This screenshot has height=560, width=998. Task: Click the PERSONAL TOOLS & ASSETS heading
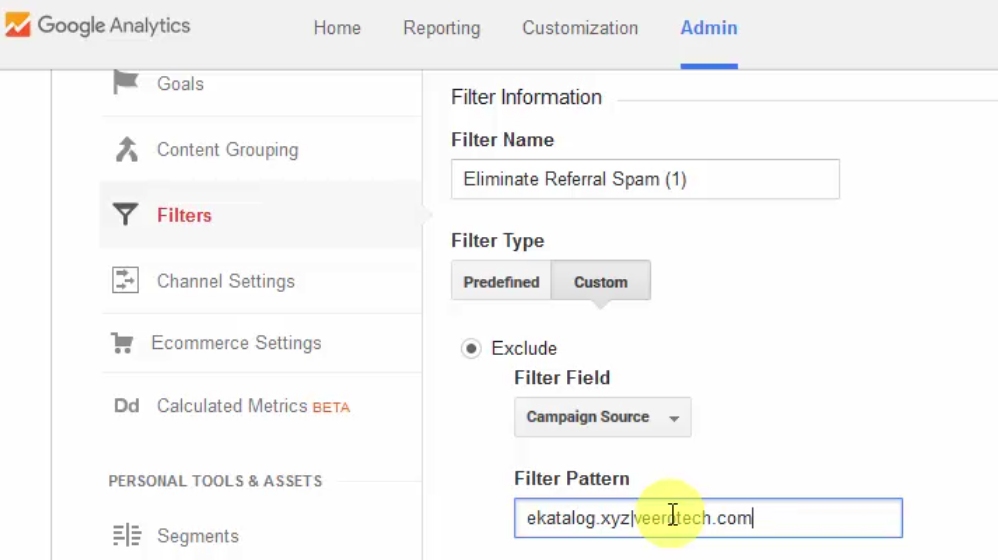pyautogui.click(x=215, y=481)
